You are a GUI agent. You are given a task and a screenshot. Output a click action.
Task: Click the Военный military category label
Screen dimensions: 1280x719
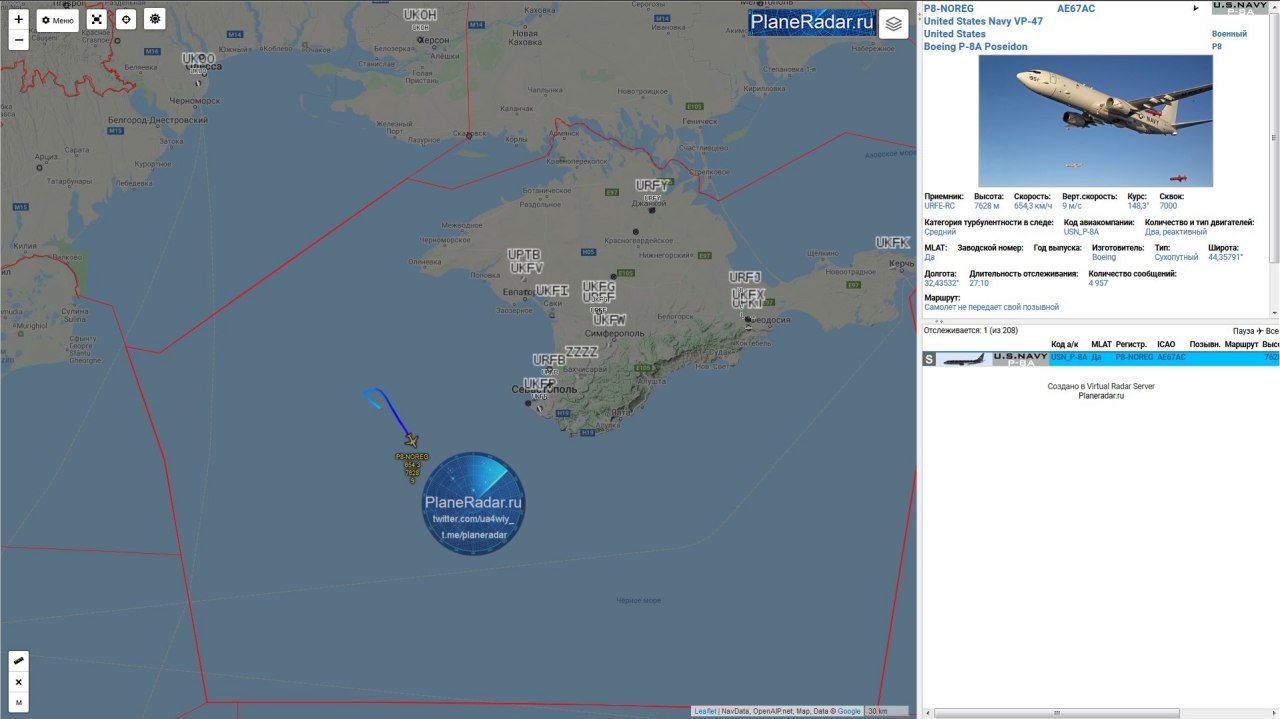(1229, 34)
